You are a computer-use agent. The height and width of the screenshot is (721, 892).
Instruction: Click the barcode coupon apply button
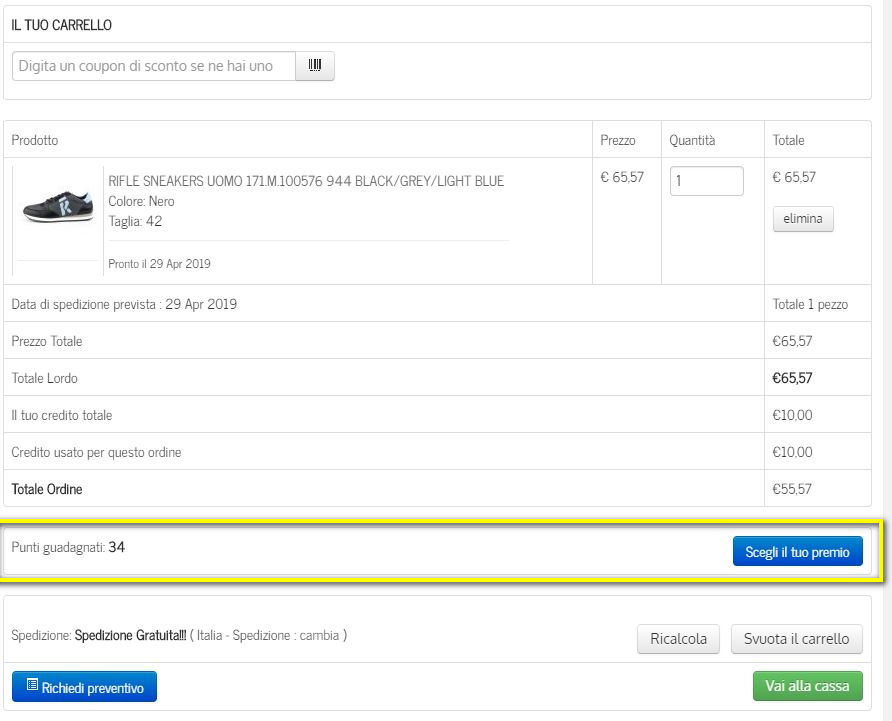click(x=315, y=66)
